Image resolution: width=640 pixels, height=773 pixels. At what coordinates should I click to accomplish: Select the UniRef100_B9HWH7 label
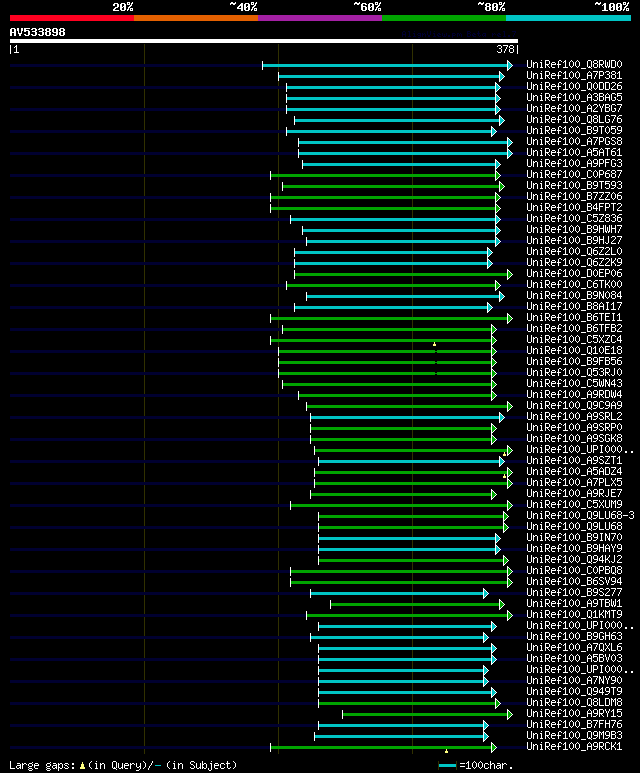(x=574, y=230)
